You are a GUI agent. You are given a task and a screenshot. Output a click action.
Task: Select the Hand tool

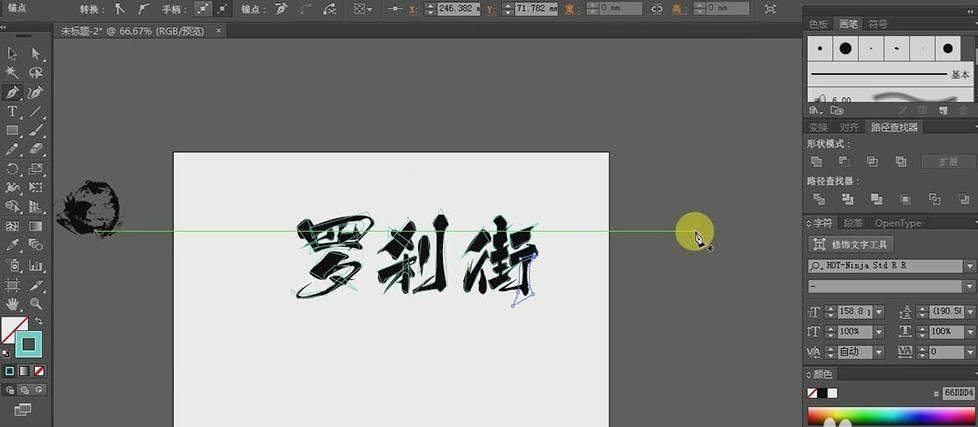[x=13, y=303]
